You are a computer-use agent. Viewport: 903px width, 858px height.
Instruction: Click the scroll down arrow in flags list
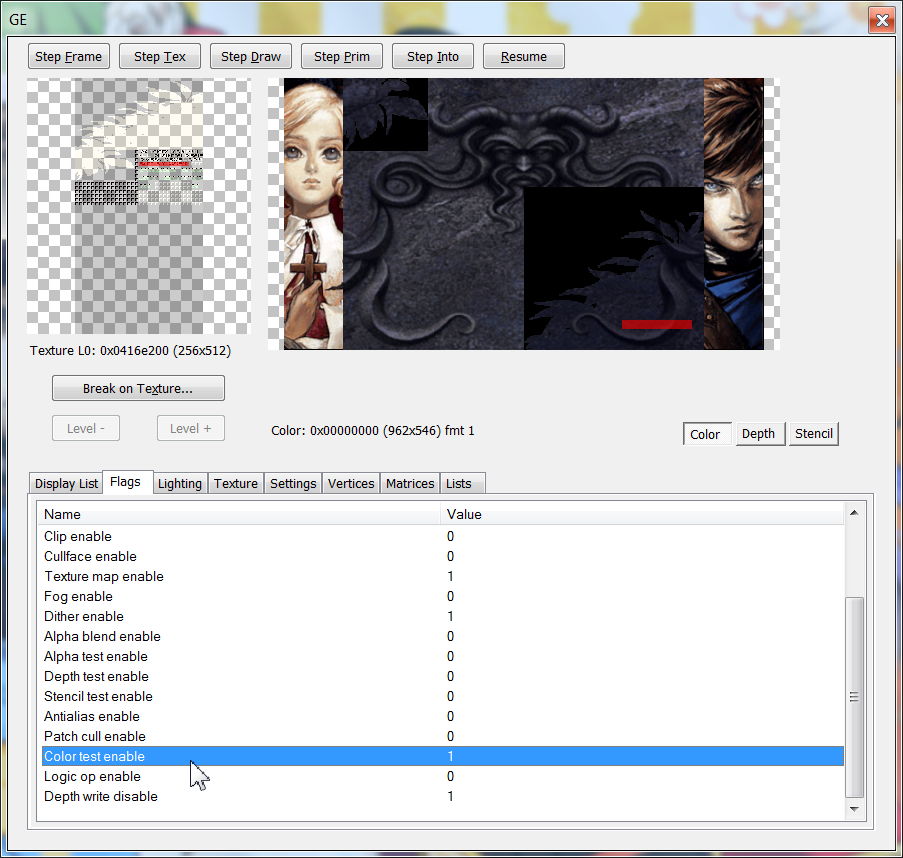[854, 808]
